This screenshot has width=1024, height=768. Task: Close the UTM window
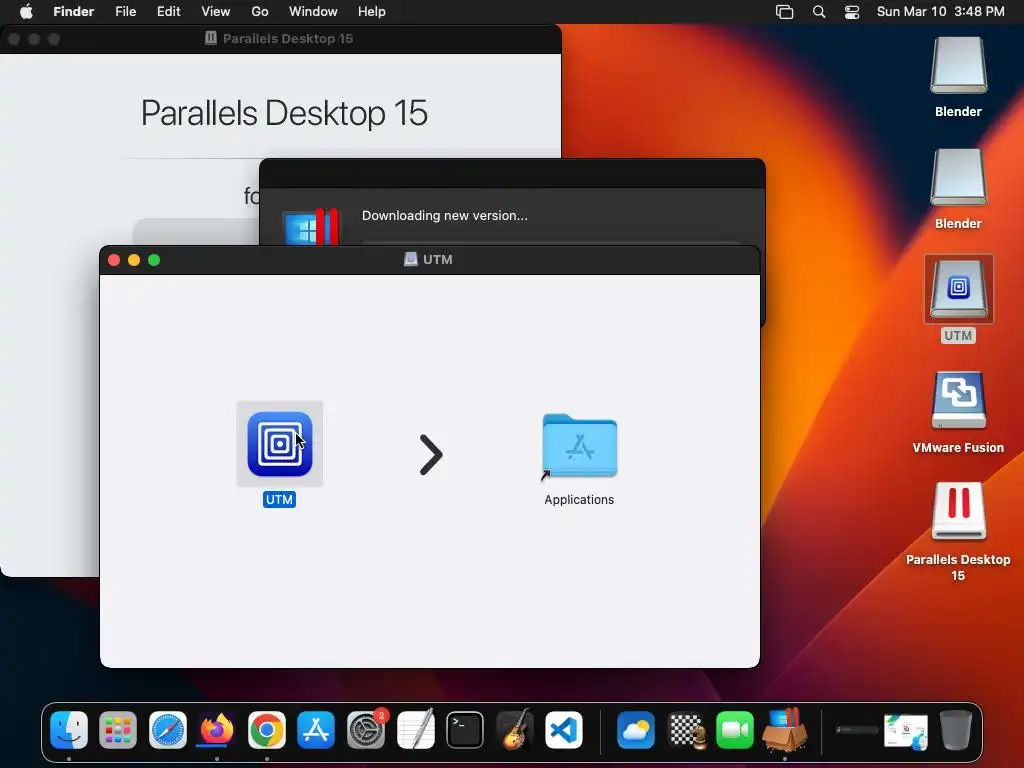(x=114, y=260)
